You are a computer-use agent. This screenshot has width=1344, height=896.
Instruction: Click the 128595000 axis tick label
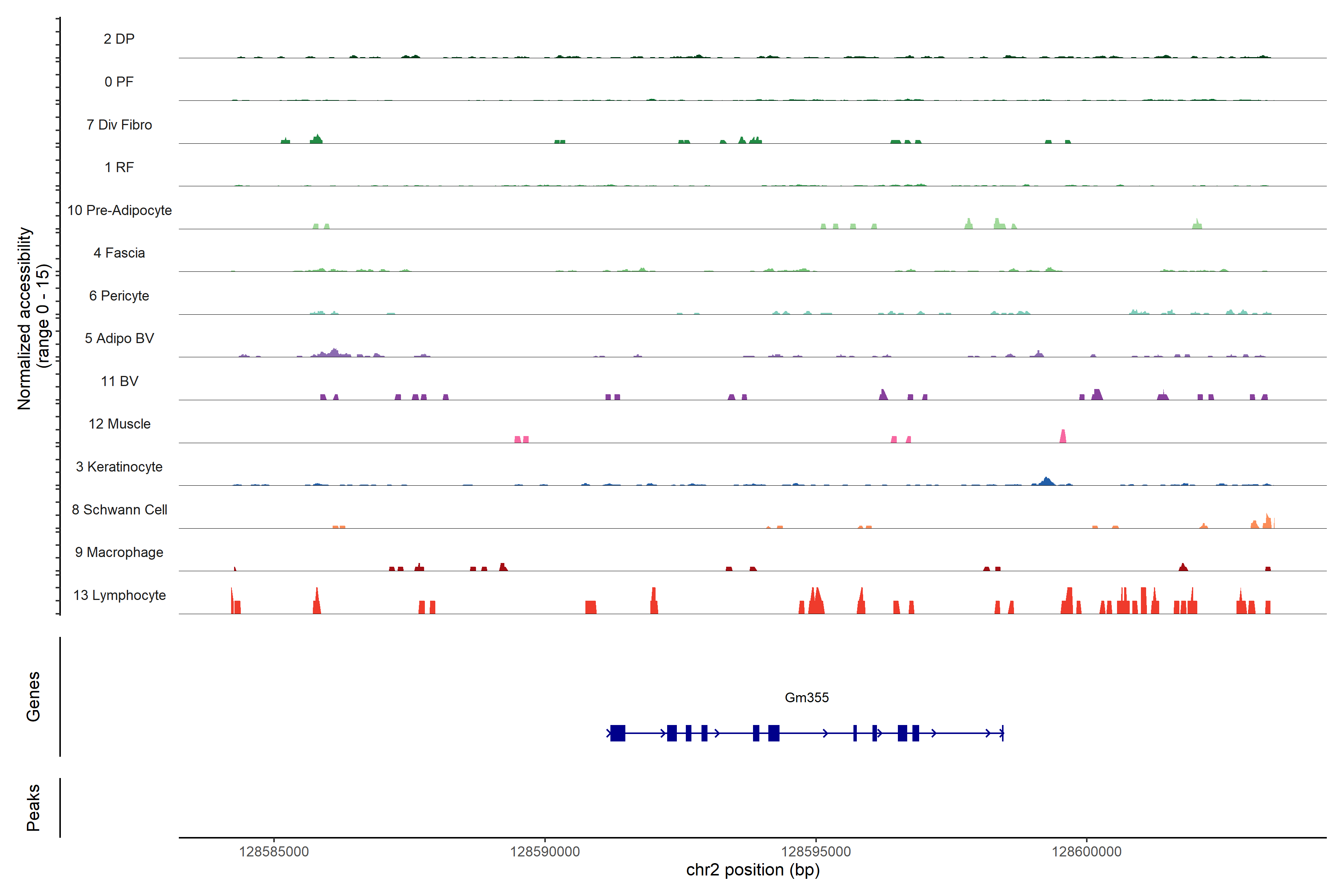tap(815, 852)
